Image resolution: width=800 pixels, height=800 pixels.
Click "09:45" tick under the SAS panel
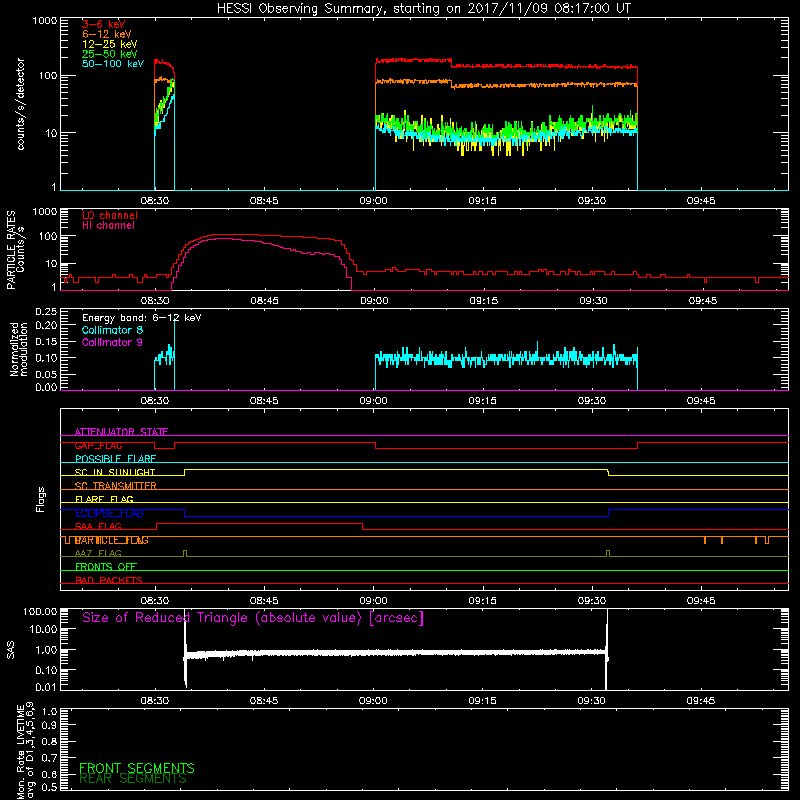[x=701, y=701]
